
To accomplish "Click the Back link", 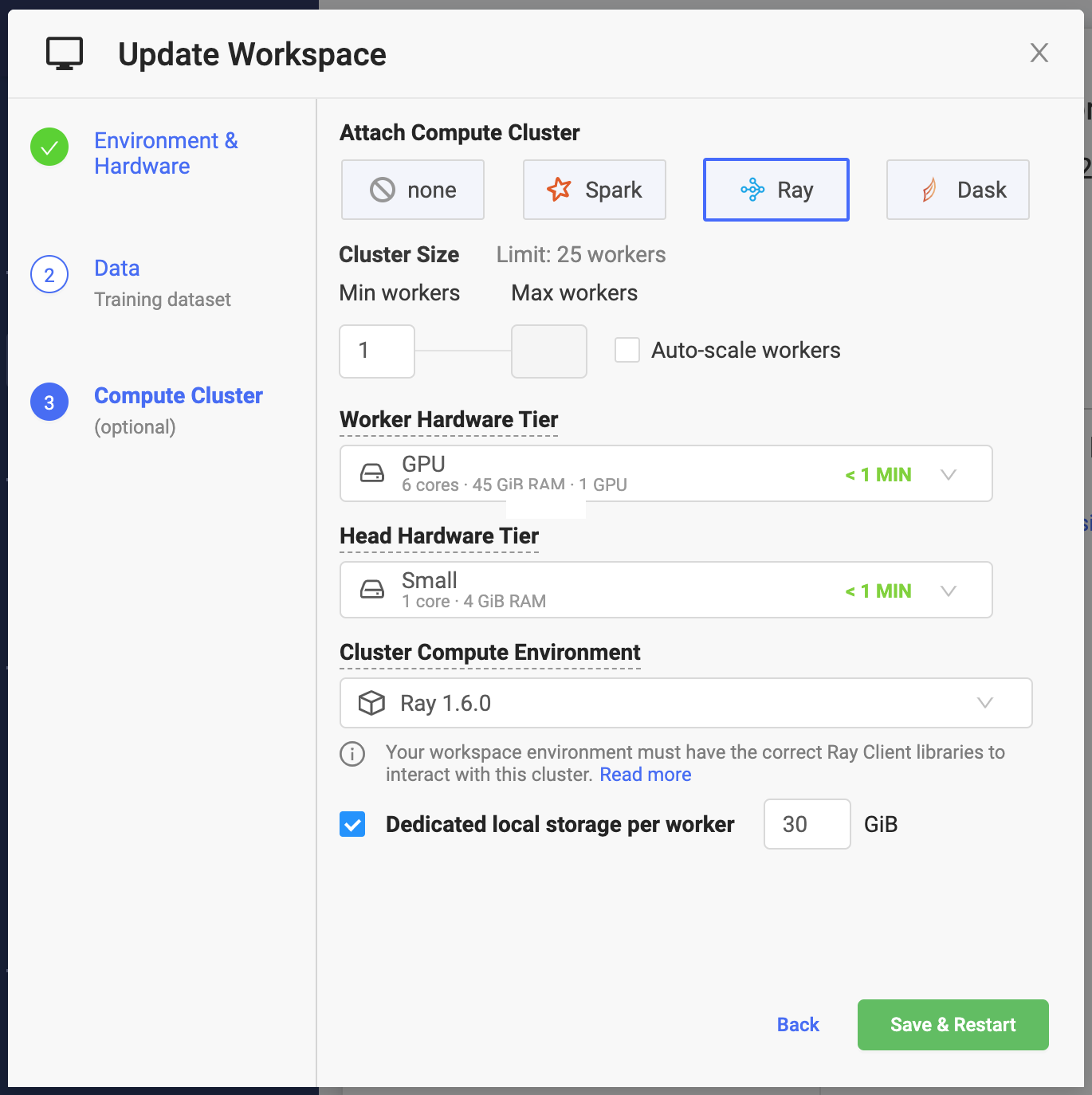I will 798,1025.
